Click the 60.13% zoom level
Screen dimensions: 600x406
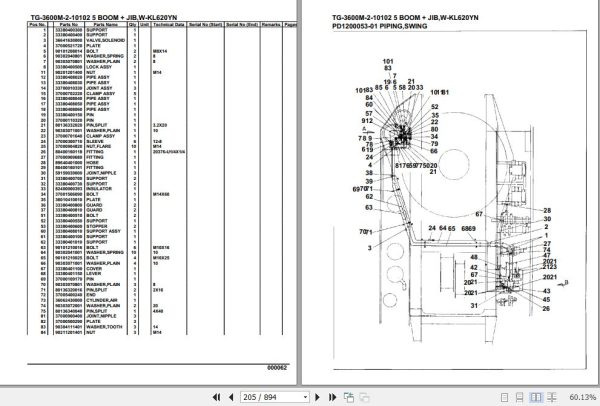(582, 398)
